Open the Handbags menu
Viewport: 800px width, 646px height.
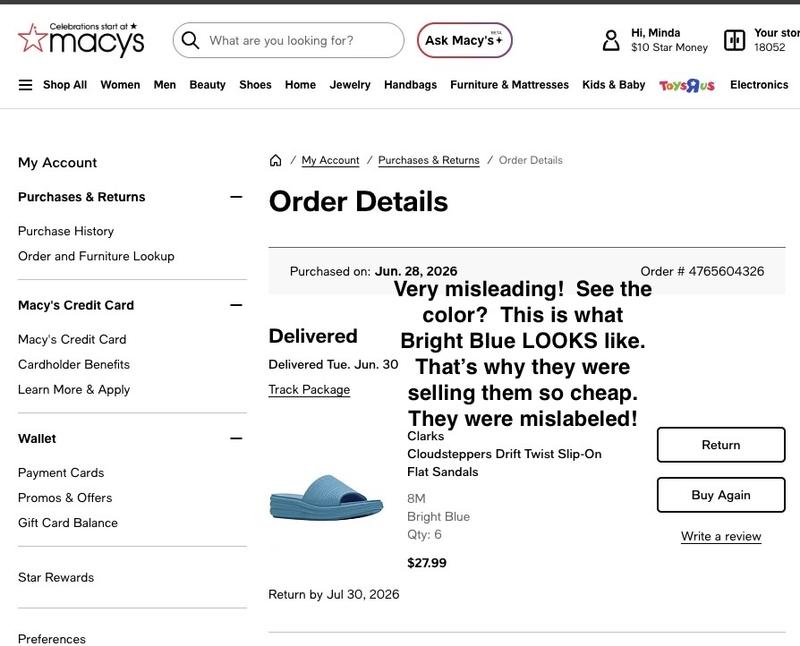point(410,85)
